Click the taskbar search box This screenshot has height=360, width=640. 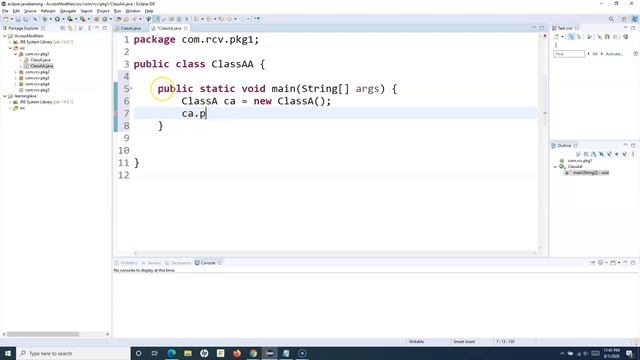pyautogui.click(x=73, y=353)
